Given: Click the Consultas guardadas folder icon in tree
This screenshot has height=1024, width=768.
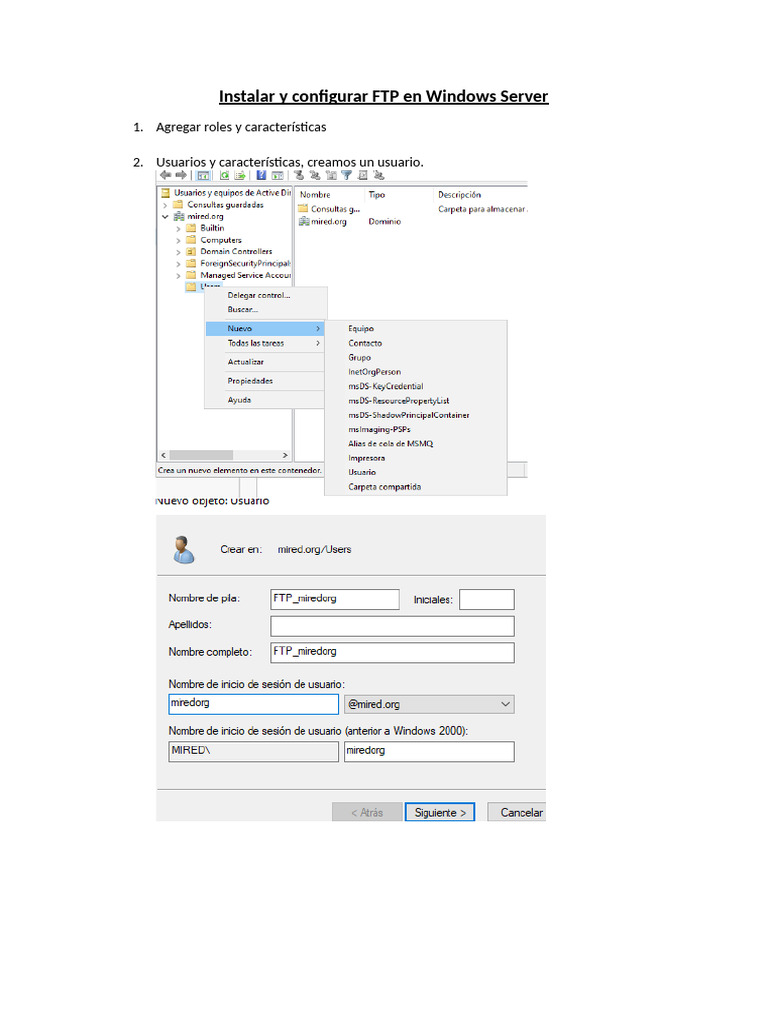Looking at the screenshot, I should pos(178,204).
